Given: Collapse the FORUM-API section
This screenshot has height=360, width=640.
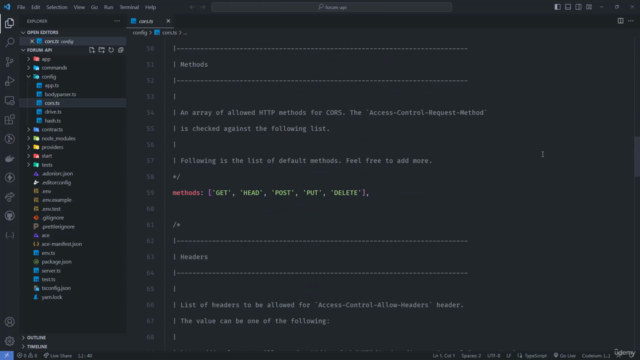Looking at the screenshot, I should 23,50.
